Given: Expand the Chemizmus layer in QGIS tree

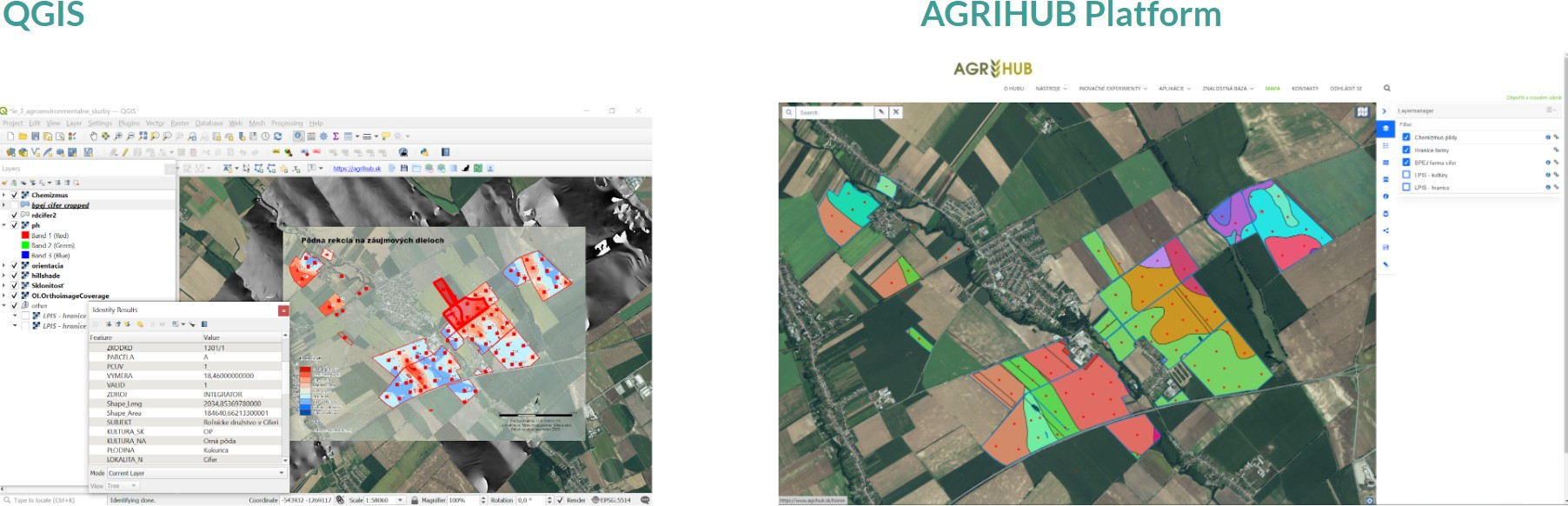Looking at the screenshot, I should click(x=4, y=196).
